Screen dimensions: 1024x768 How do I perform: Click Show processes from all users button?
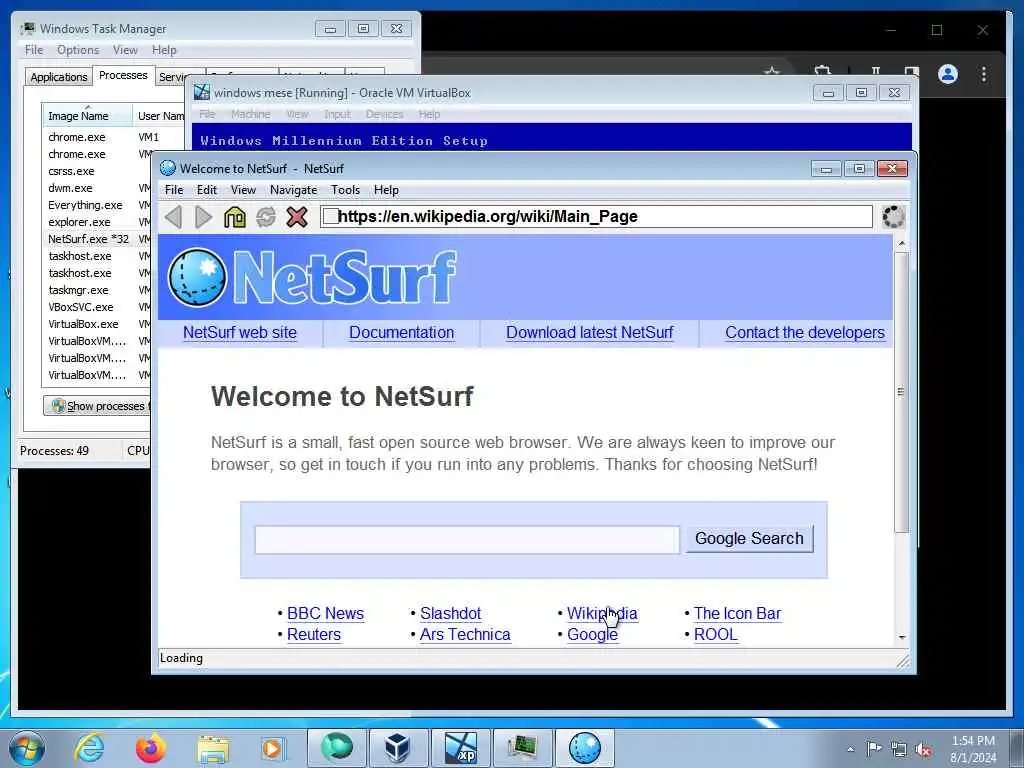(97, 406)
